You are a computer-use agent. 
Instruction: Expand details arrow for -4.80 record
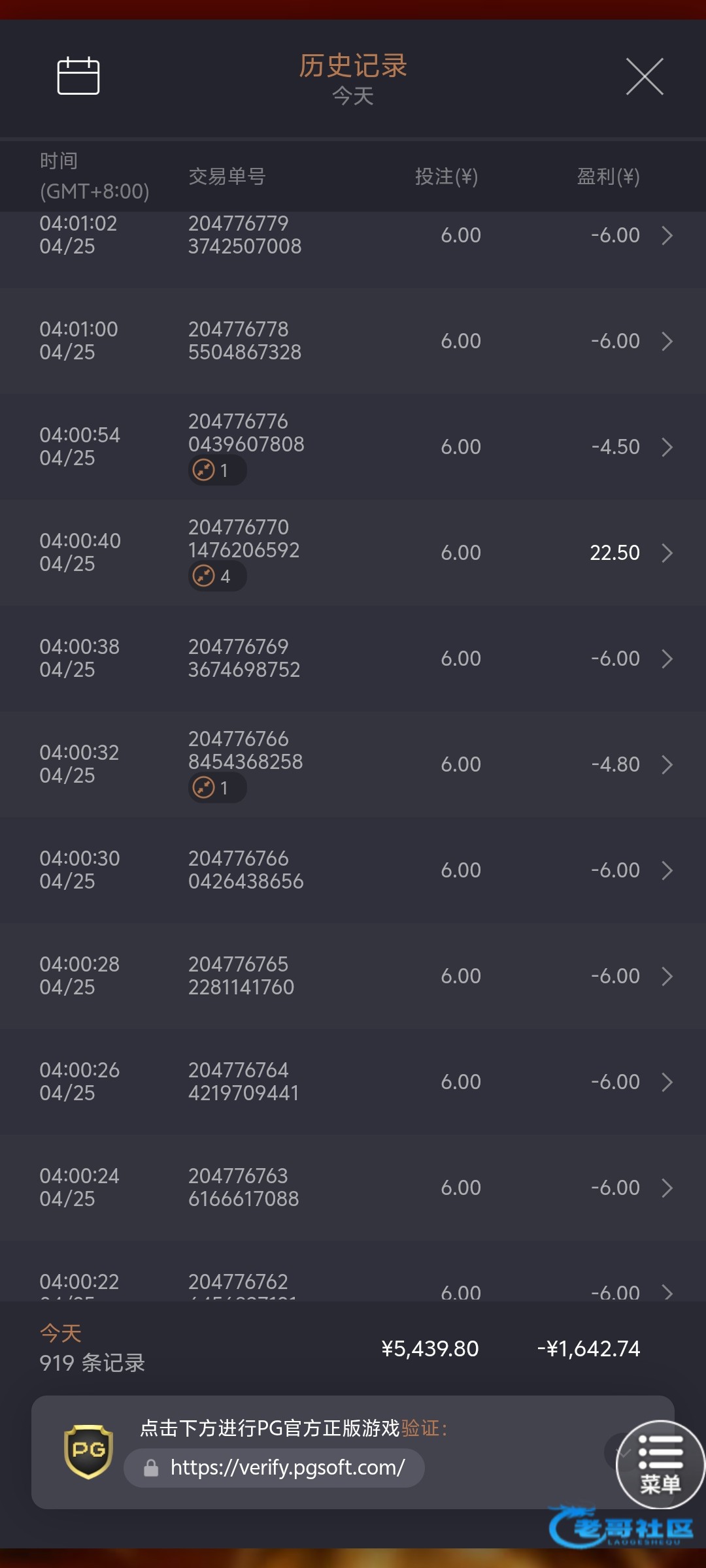pos(667,764)
